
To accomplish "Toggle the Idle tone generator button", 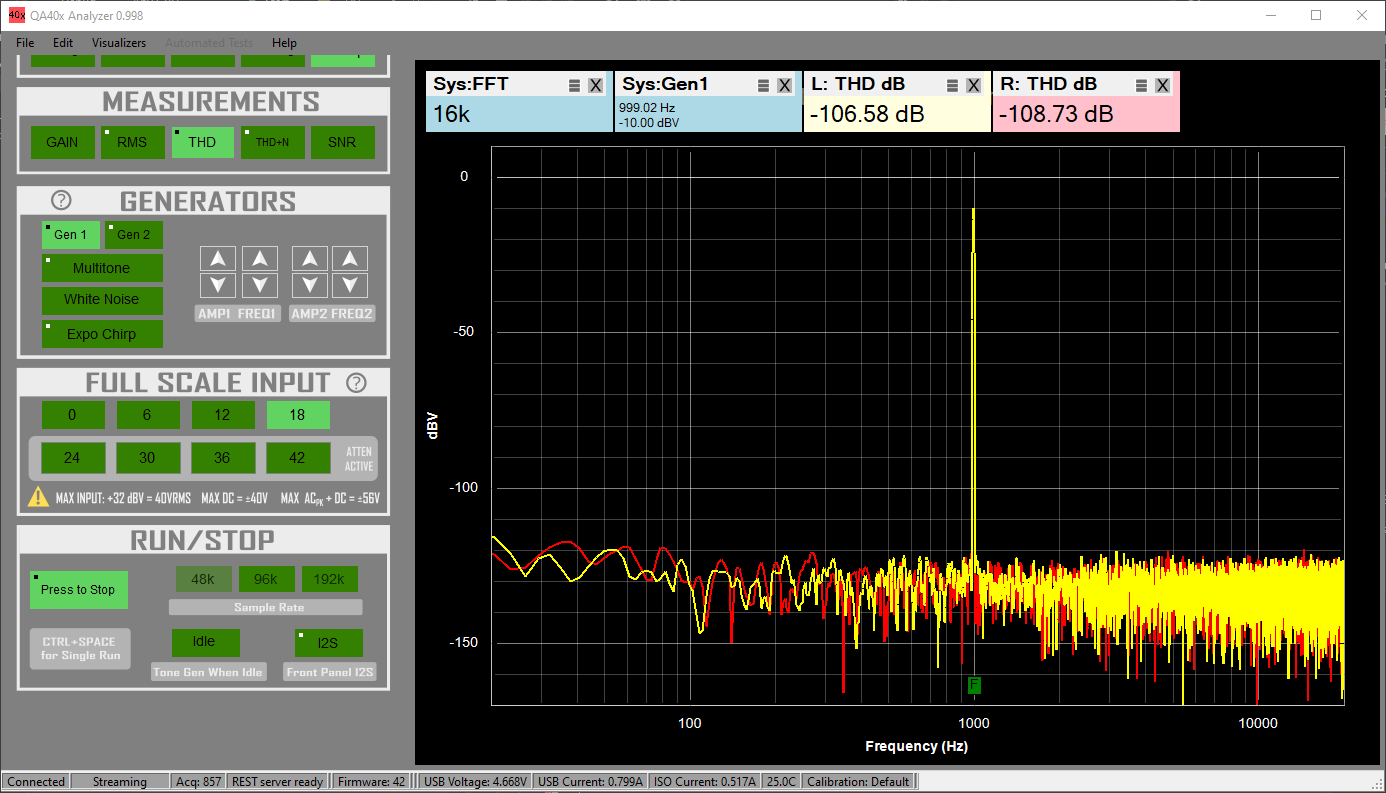I will (x=204, y=642).
